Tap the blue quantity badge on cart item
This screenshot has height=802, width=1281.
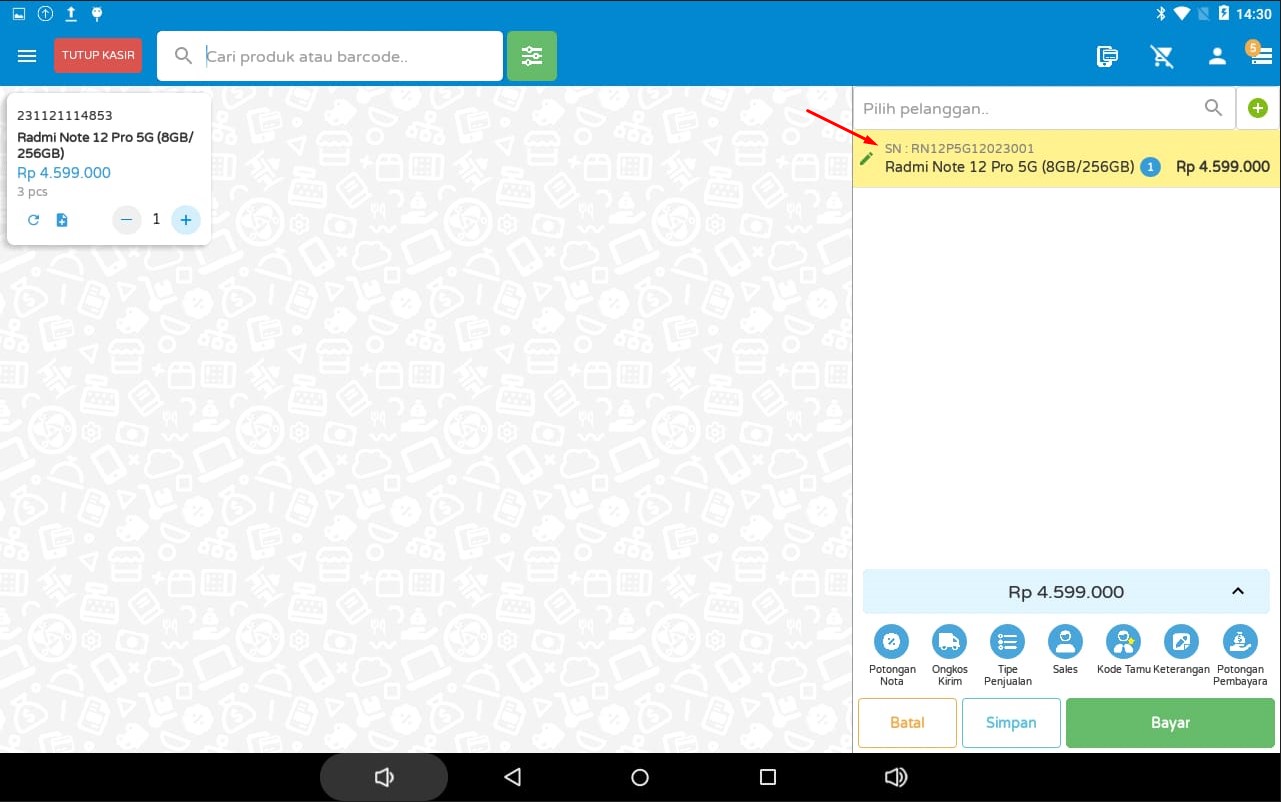(x=1150, y=167)
